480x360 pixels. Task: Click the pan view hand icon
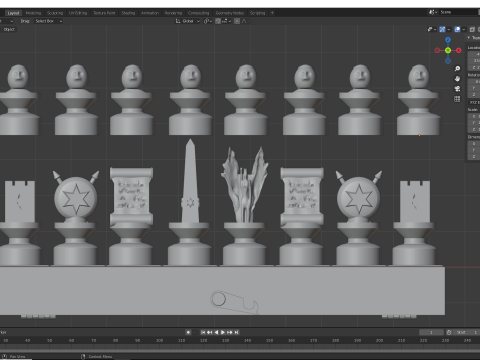click(x=457, y=79)
